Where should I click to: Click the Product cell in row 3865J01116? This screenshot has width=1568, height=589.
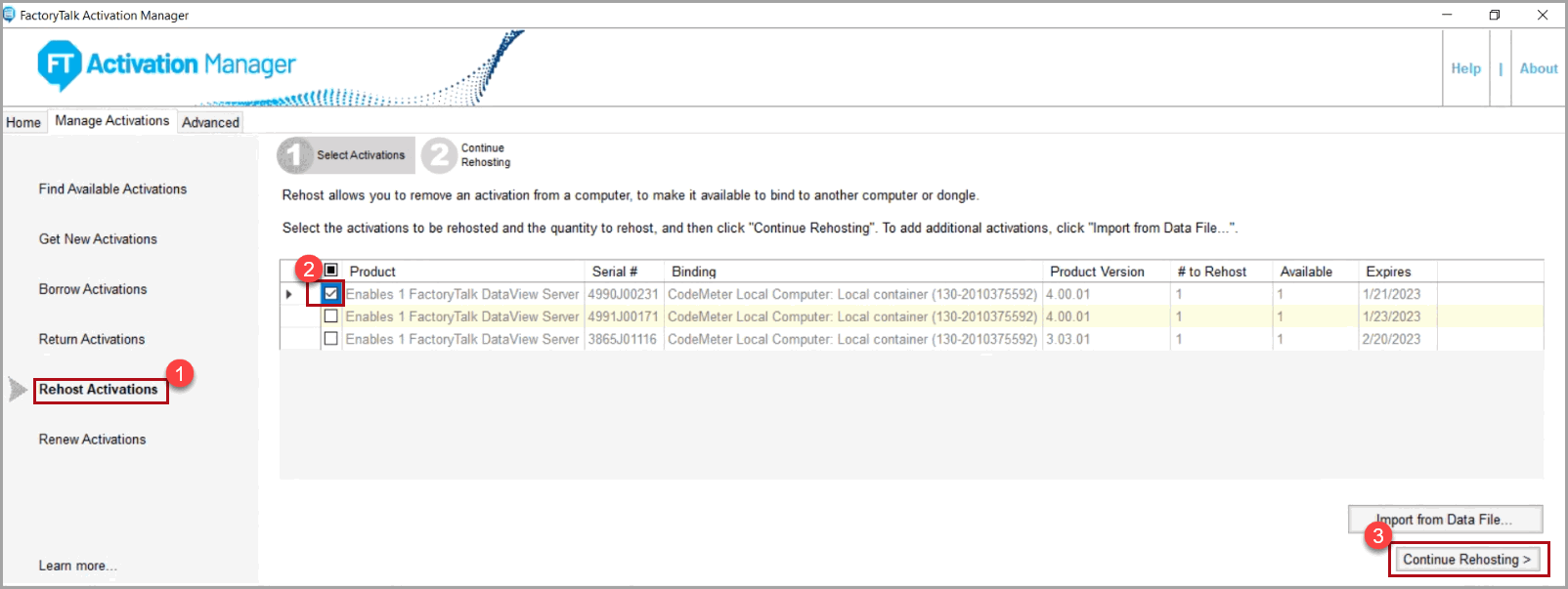pos(463,339)
